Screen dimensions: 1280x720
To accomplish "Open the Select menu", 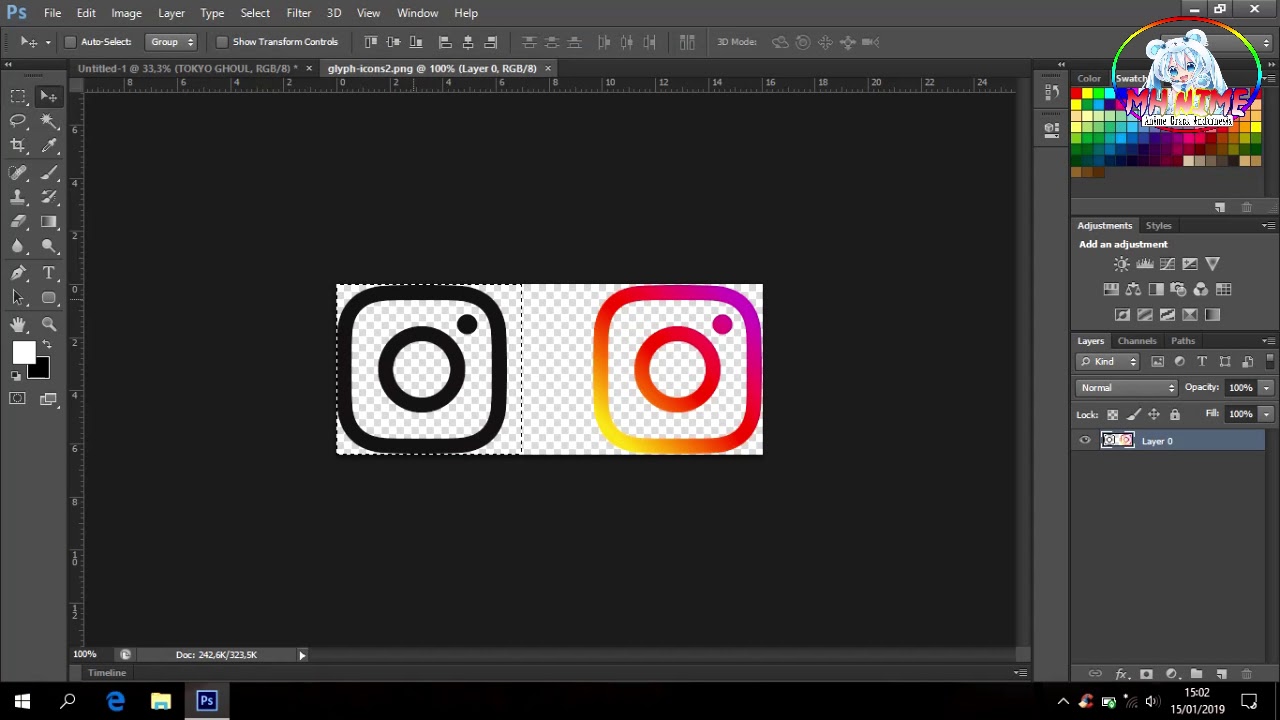I will pyautogui.click(x=255, y=13).
